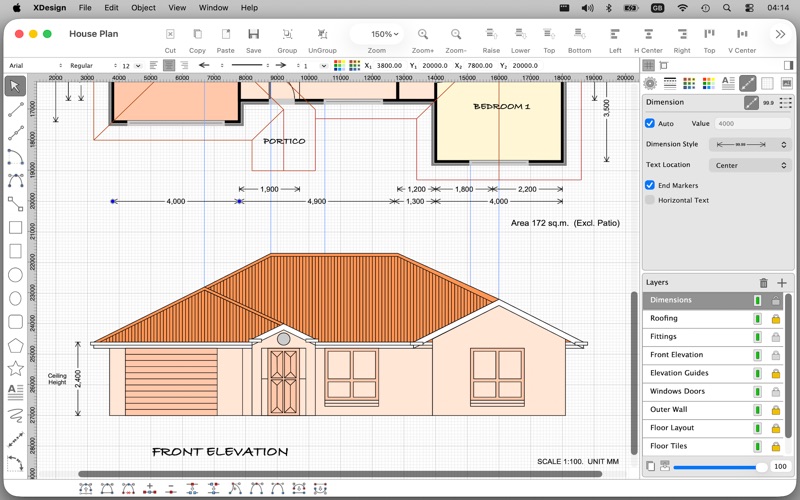
Task: Toggle visibility of Windows Doors layer
Action: pyautogui.click(x=758, y=392)
